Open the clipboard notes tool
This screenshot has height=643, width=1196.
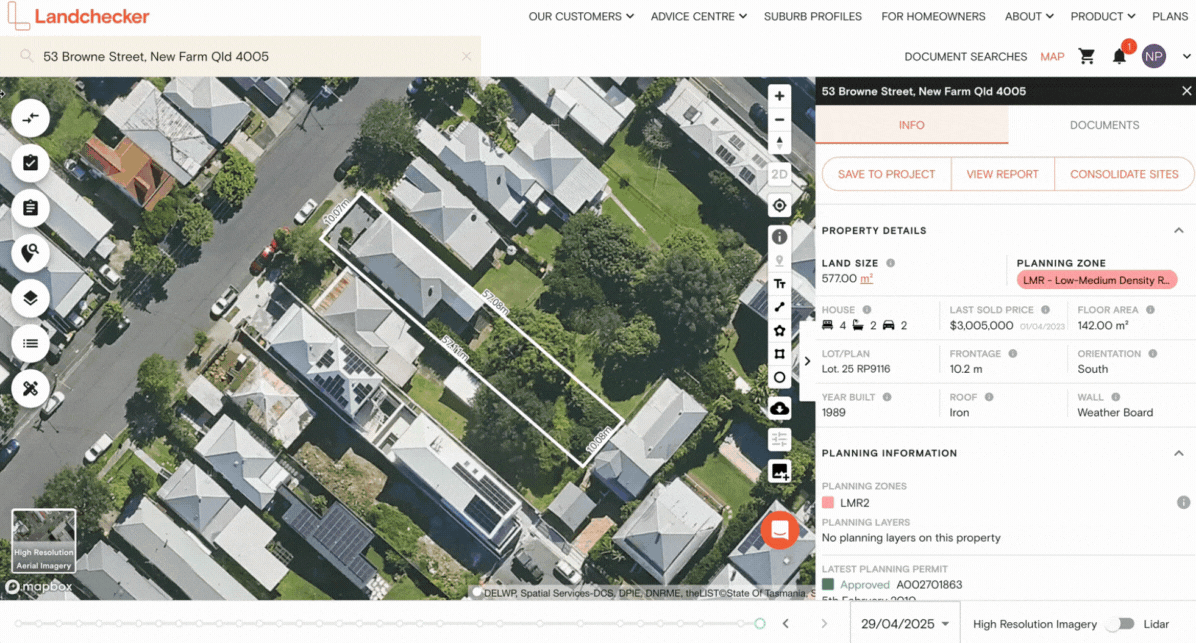click(31, 208)
